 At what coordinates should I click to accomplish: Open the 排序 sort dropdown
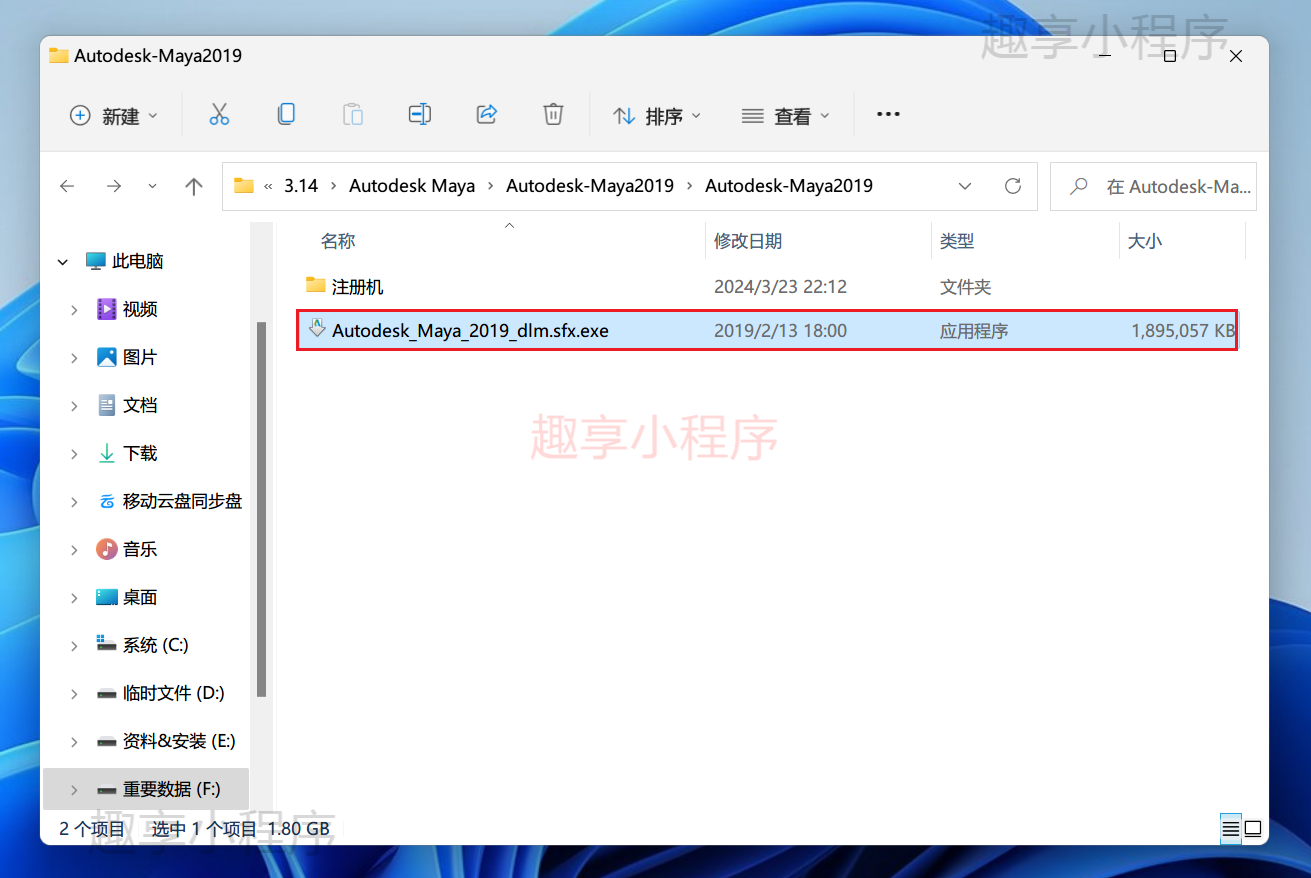click(657, 116)
